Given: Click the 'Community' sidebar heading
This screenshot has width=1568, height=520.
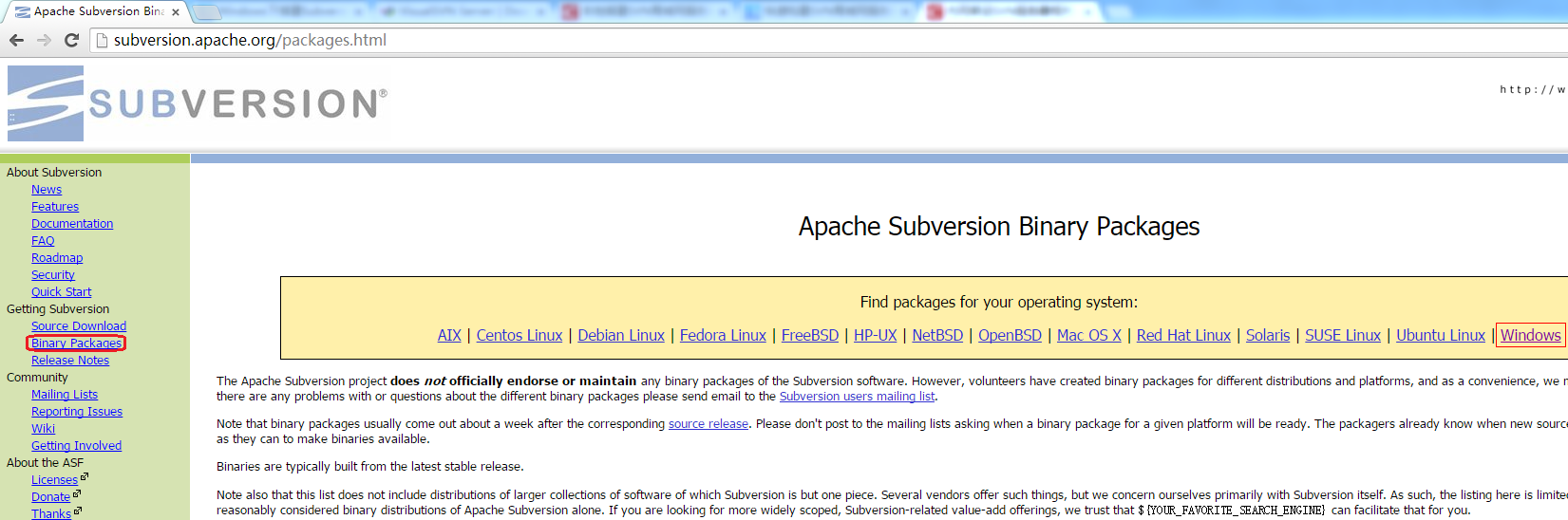Looking at the screenshot, I should (x=37, y=378).
